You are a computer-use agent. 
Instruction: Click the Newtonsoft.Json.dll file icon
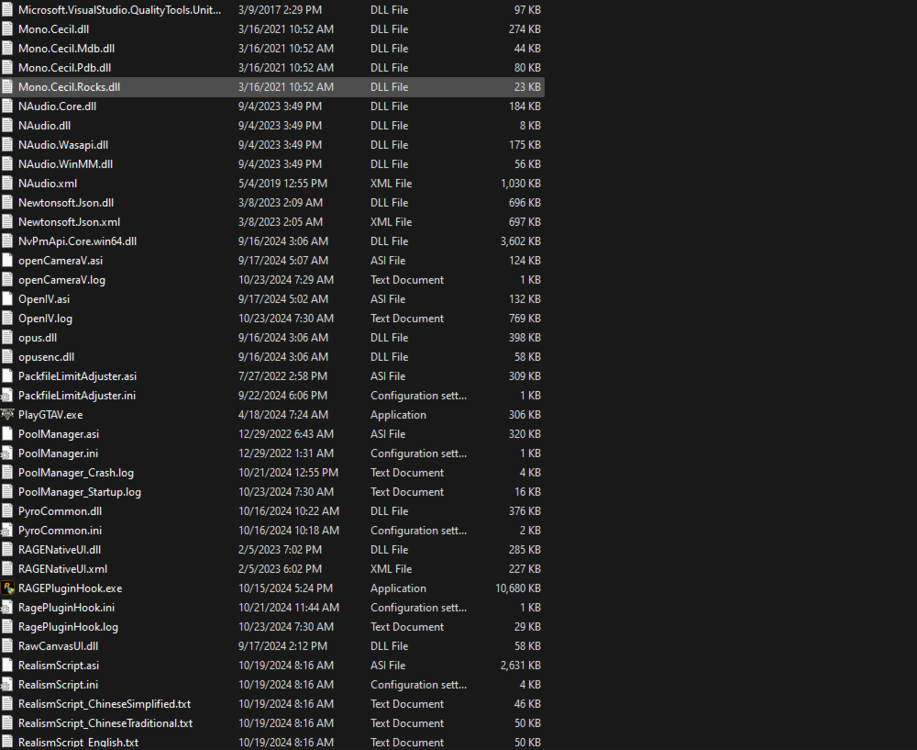pyautogui.click(x=8, y=202)
